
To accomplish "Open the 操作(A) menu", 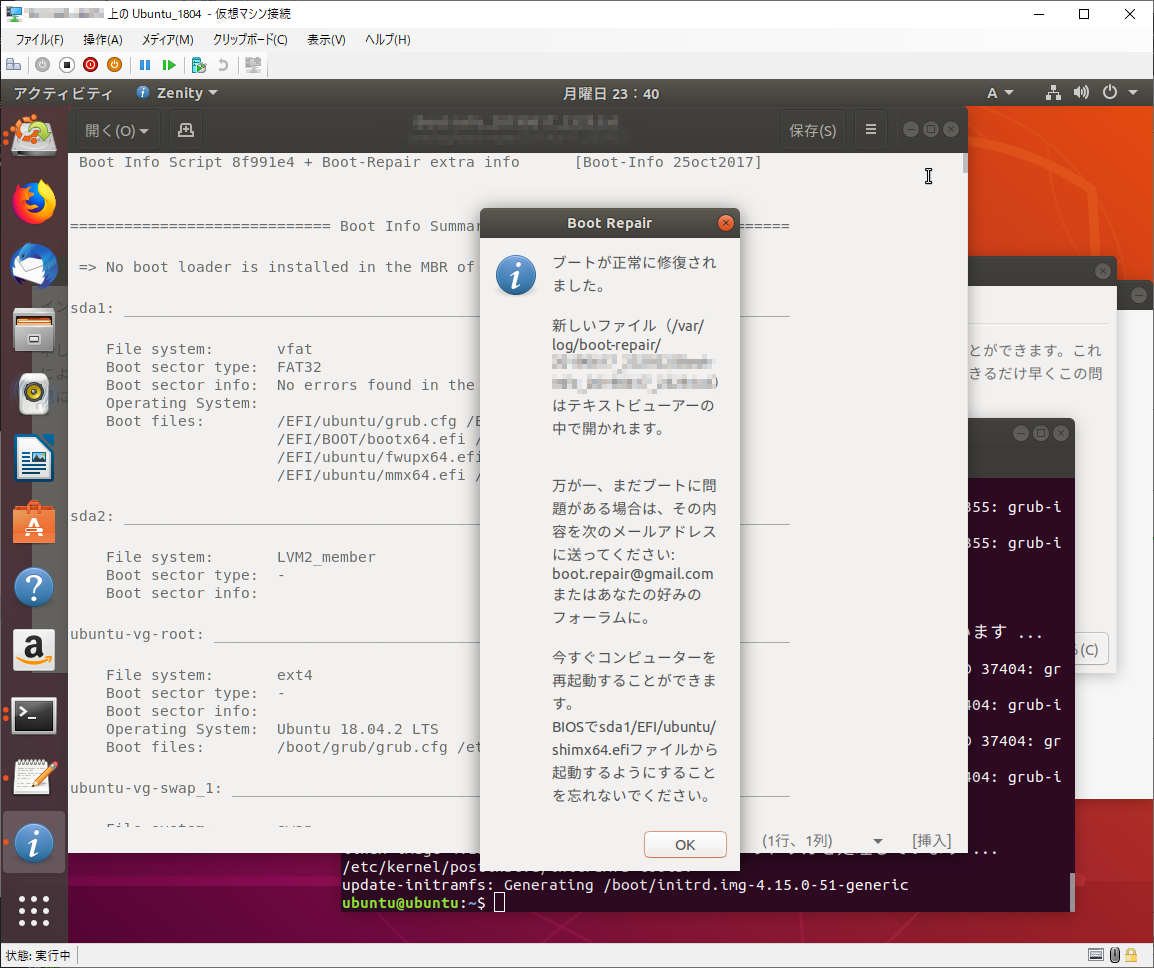I will (102, 40).
